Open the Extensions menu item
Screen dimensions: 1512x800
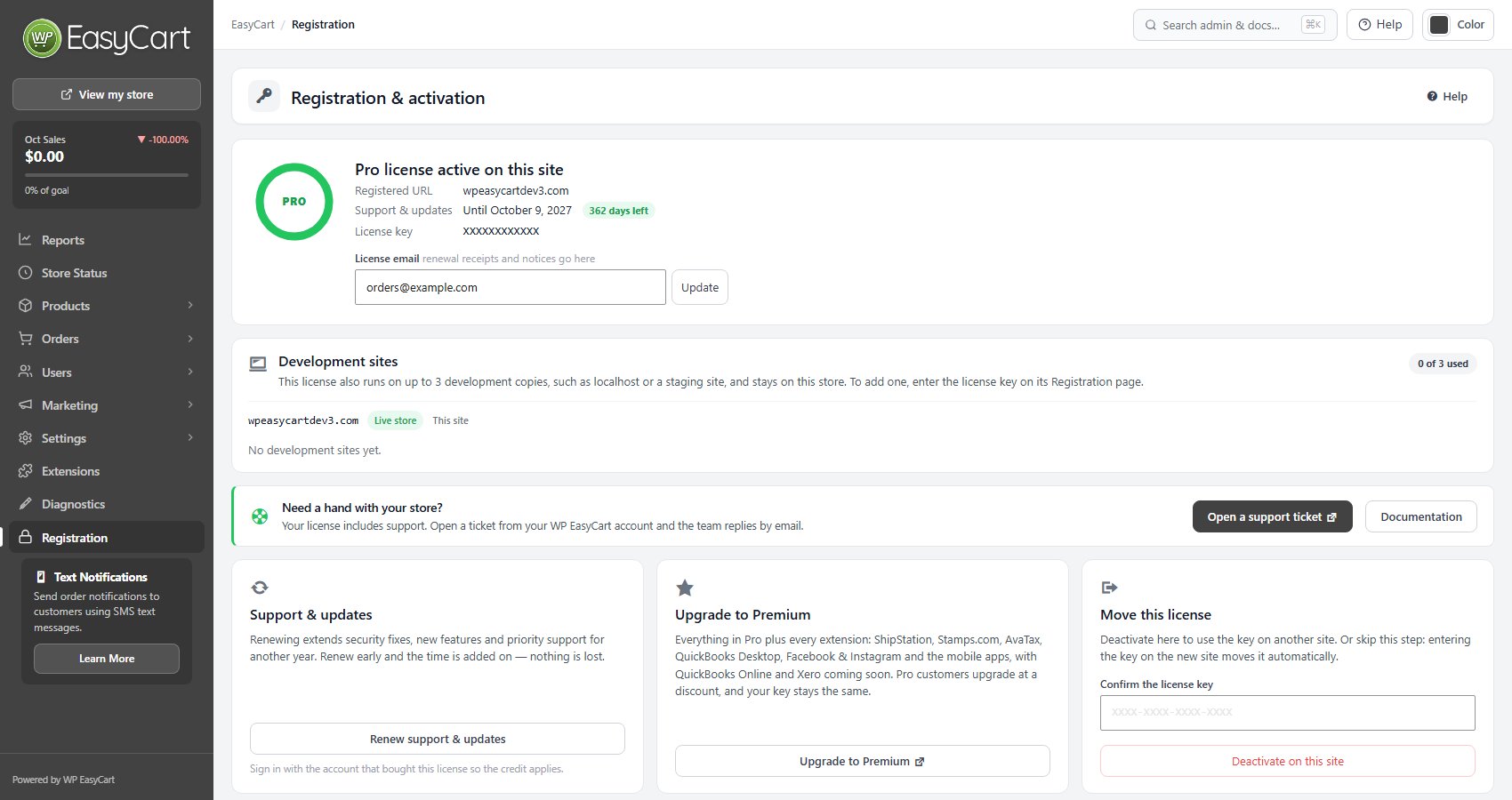coord(107,471)
